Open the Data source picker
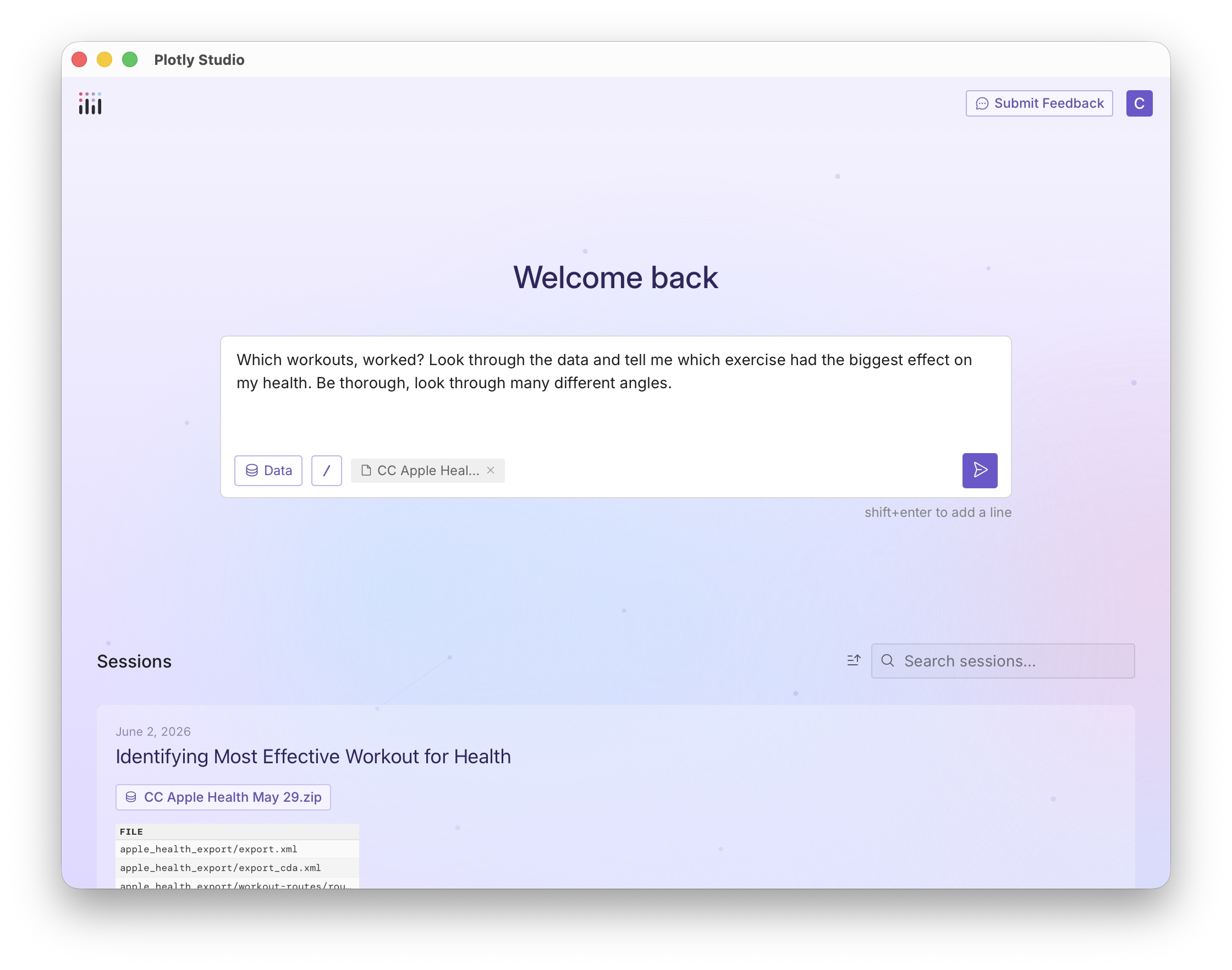The height and width of the screenshot is (970, 1232). [x=268, y=470]
